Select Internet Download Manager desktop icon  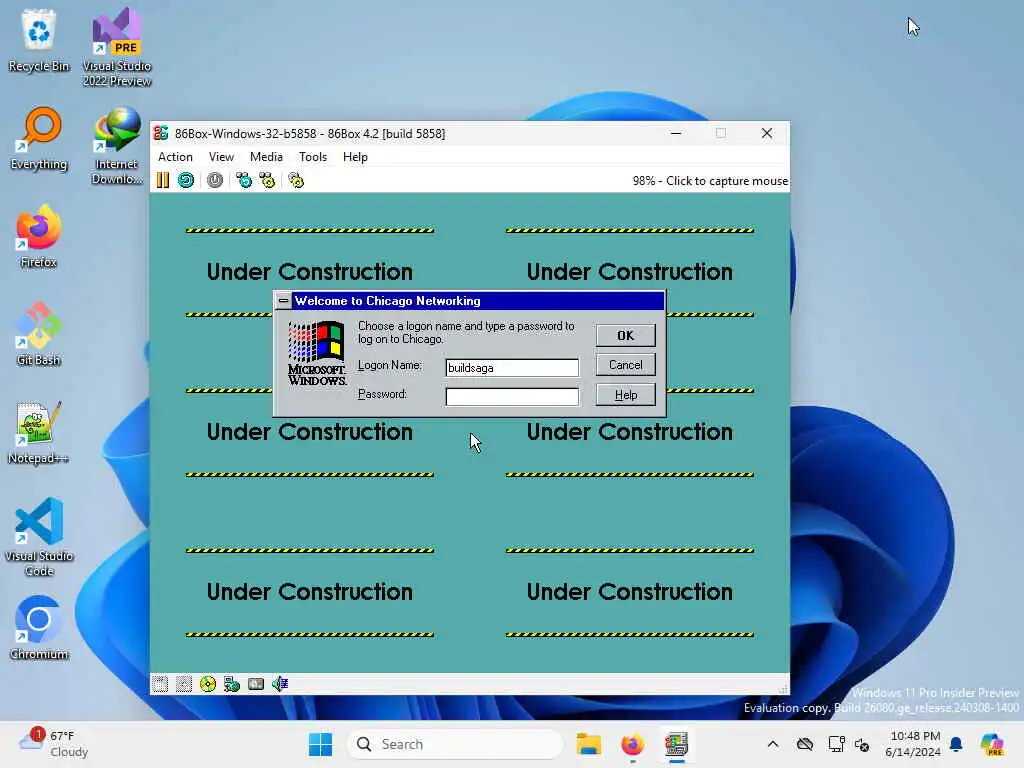point(117,146)
